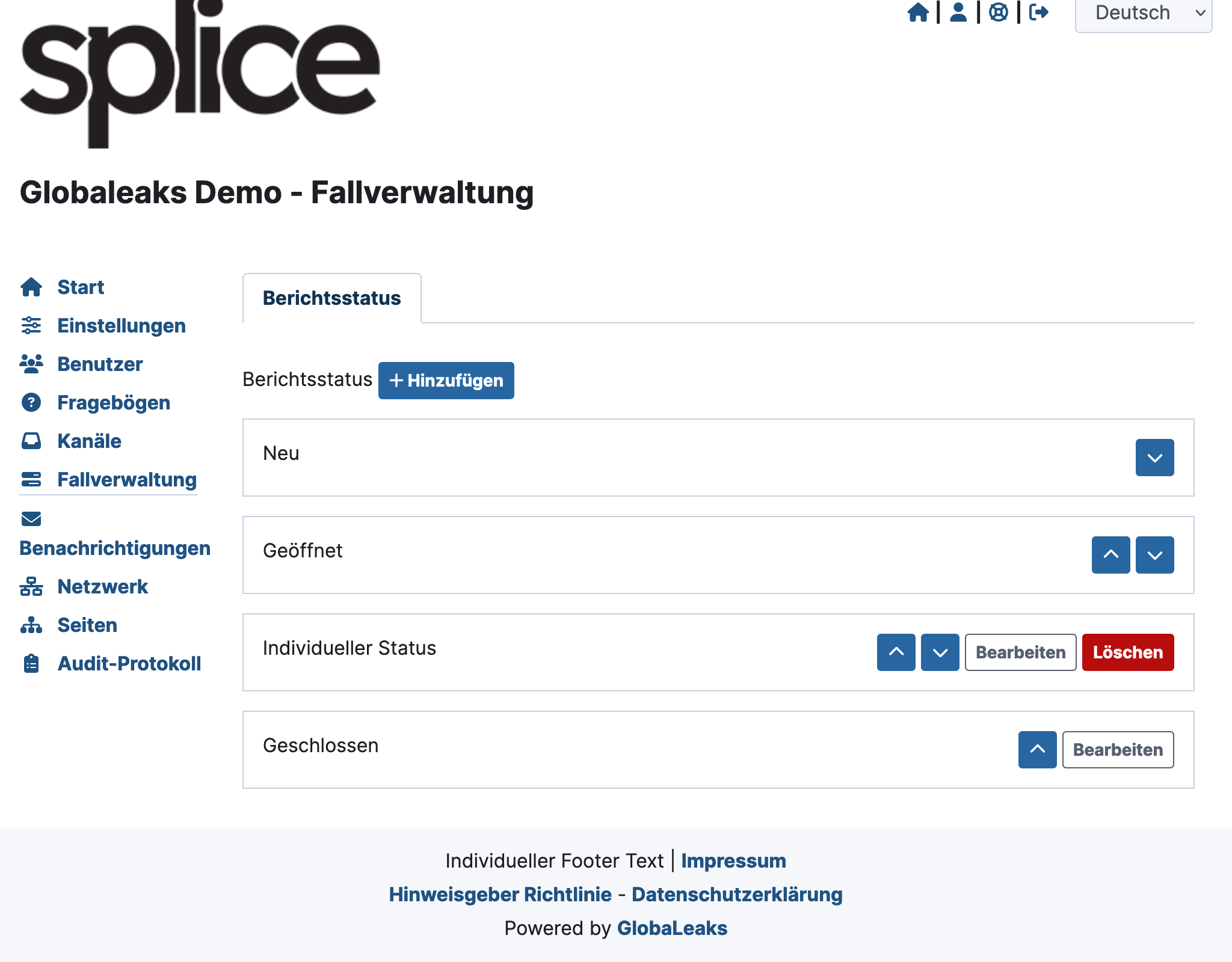Click sliders icon beside Einstellungen
Image resolution: width=1232 pixels, height=962 pixels.
(31, 326)
